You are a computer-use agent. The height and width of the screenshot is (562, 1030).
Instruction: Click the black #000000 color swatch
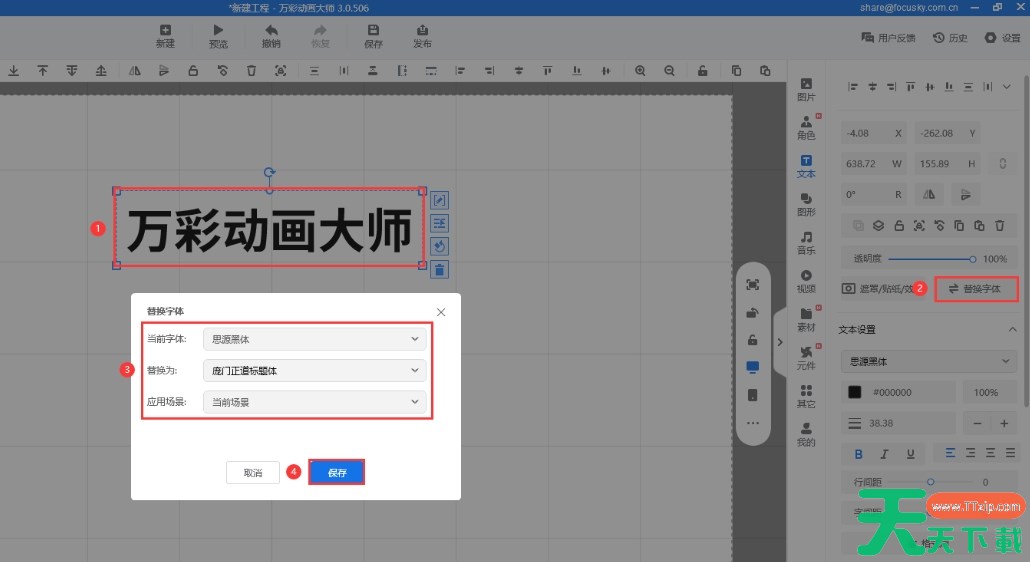(855, 393)
